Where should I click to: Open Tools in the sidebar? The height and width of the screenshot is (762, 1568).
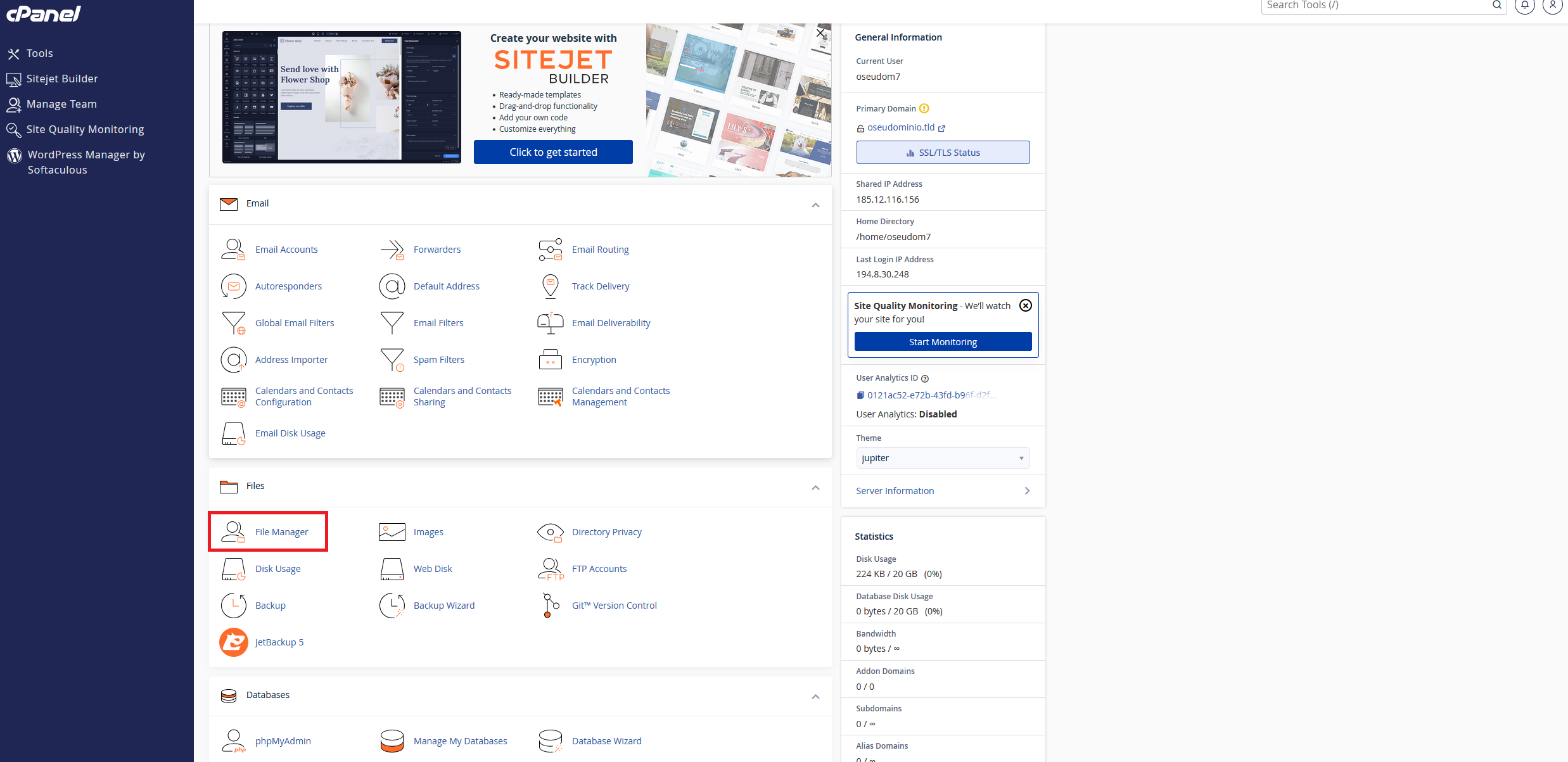pos(39,54)
